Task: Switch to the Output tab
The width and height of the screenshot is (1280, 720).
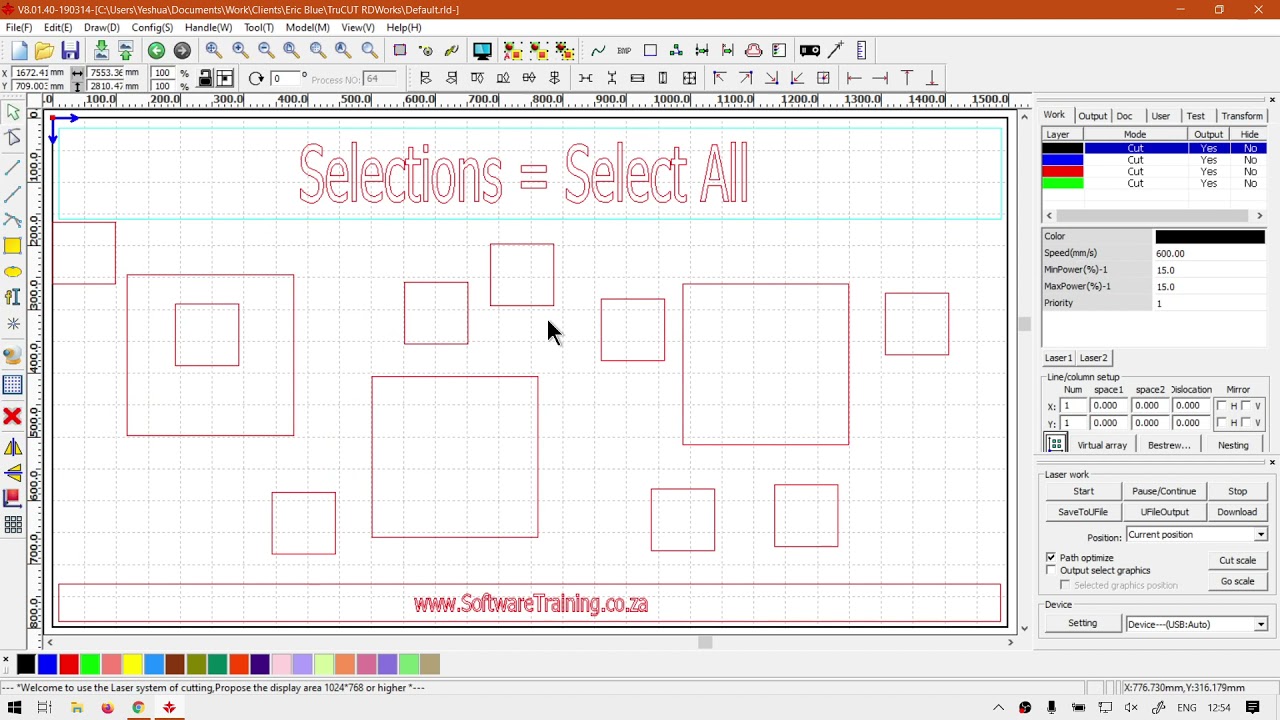Action: (1092, 116)
